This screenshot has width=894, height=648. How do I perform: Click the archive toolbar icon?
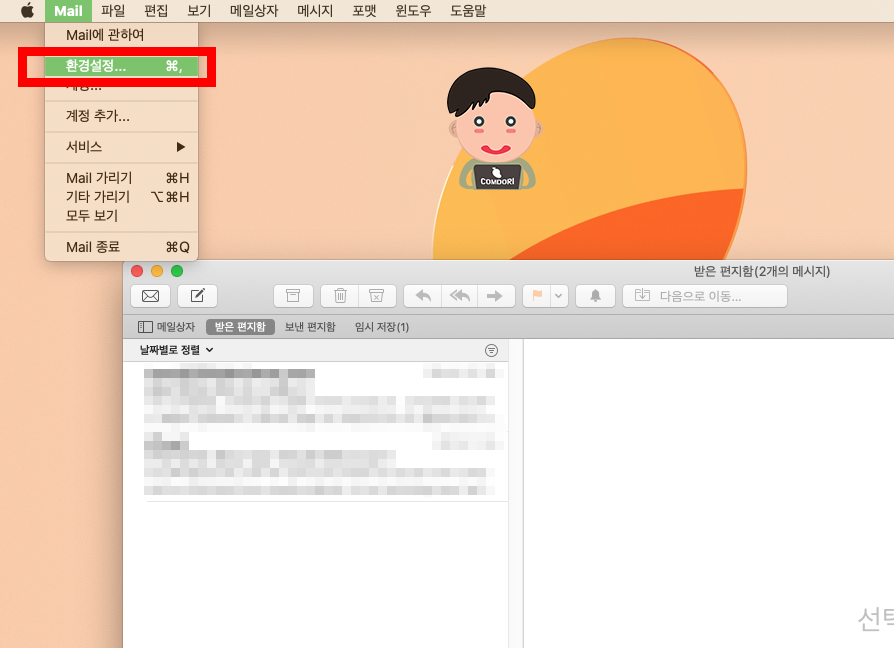click(x=293, y=296)
